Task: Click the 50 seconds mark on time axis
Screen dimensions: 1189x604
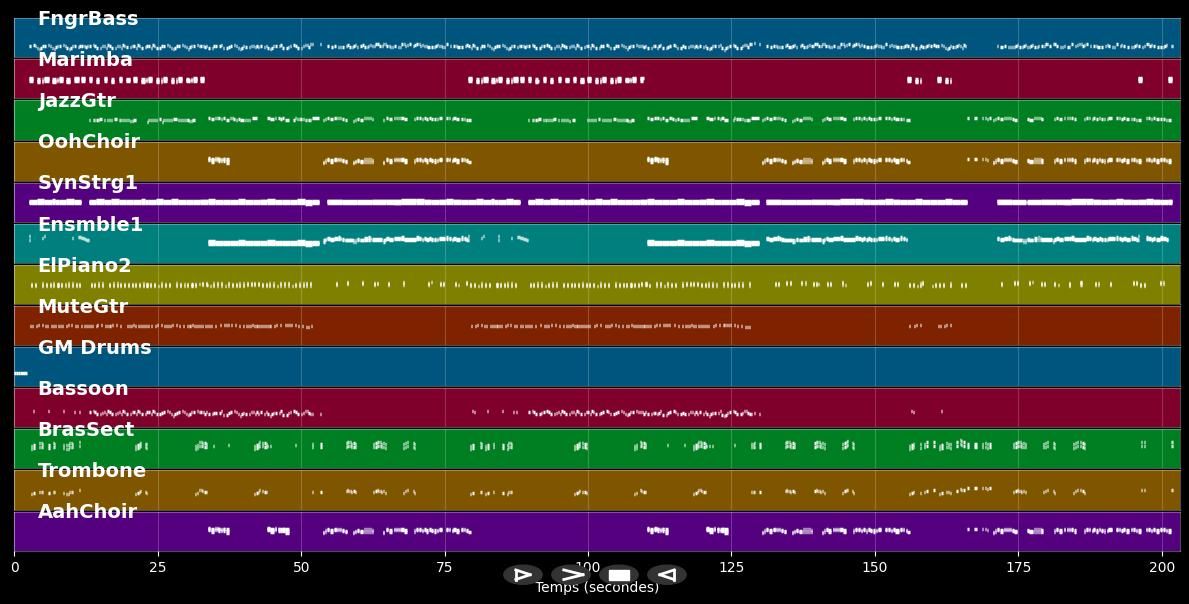Action: [301, 567]
